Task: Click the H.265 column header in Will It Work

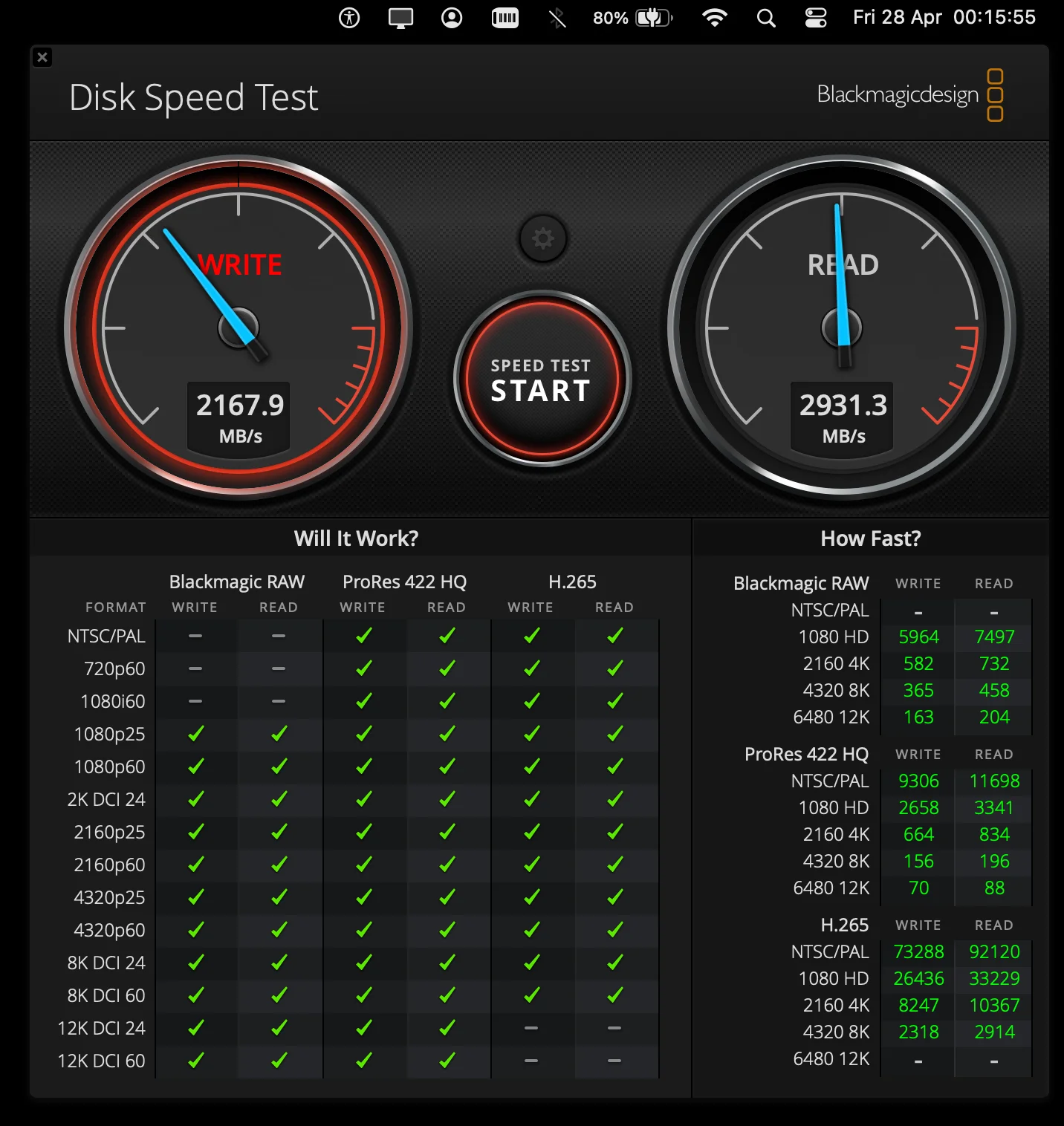Action: [x=572, y=582]
